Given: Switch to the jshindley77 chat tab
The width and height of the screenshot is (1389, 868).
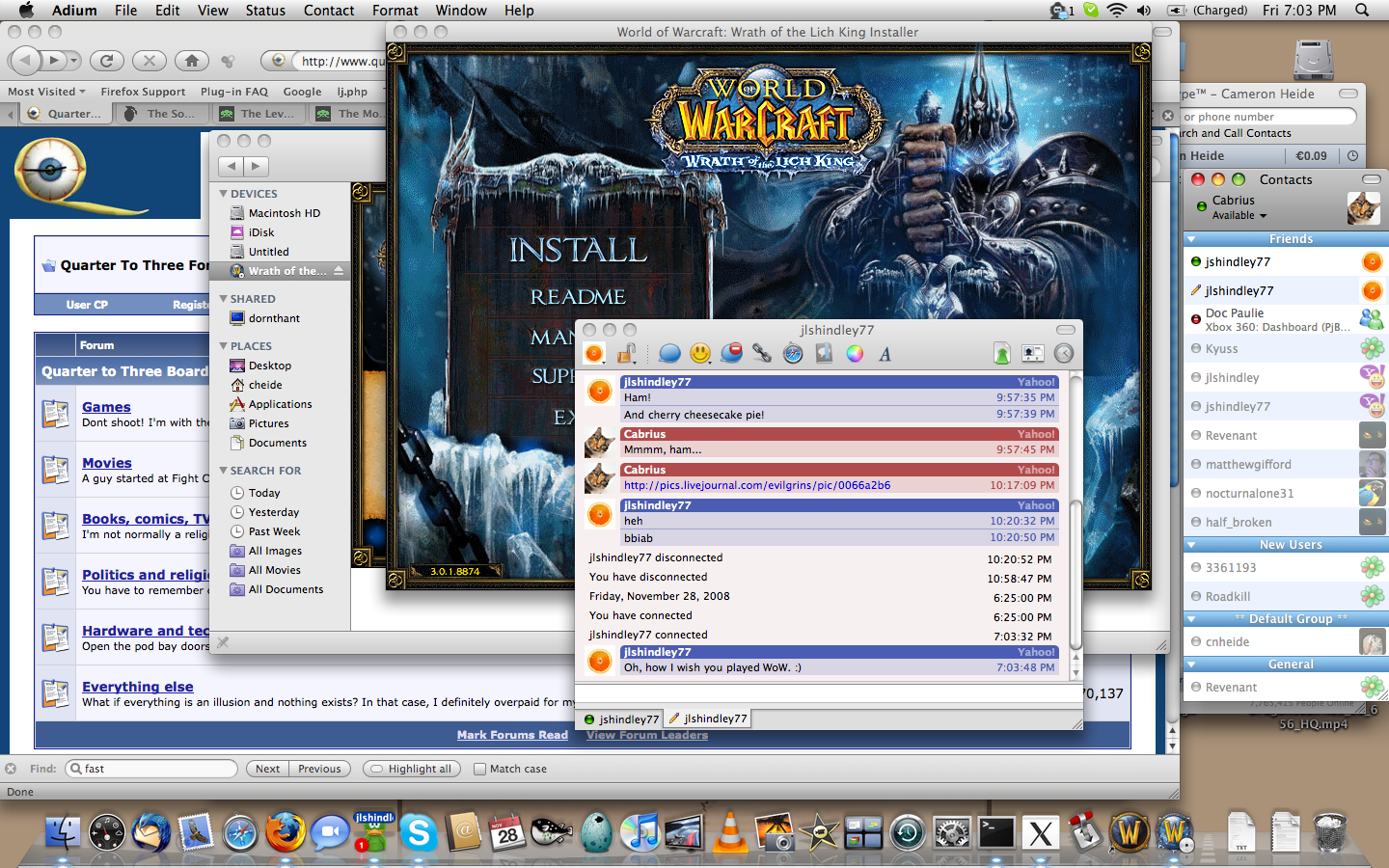Looking at the screenshot, I should [x=622, y=719].
